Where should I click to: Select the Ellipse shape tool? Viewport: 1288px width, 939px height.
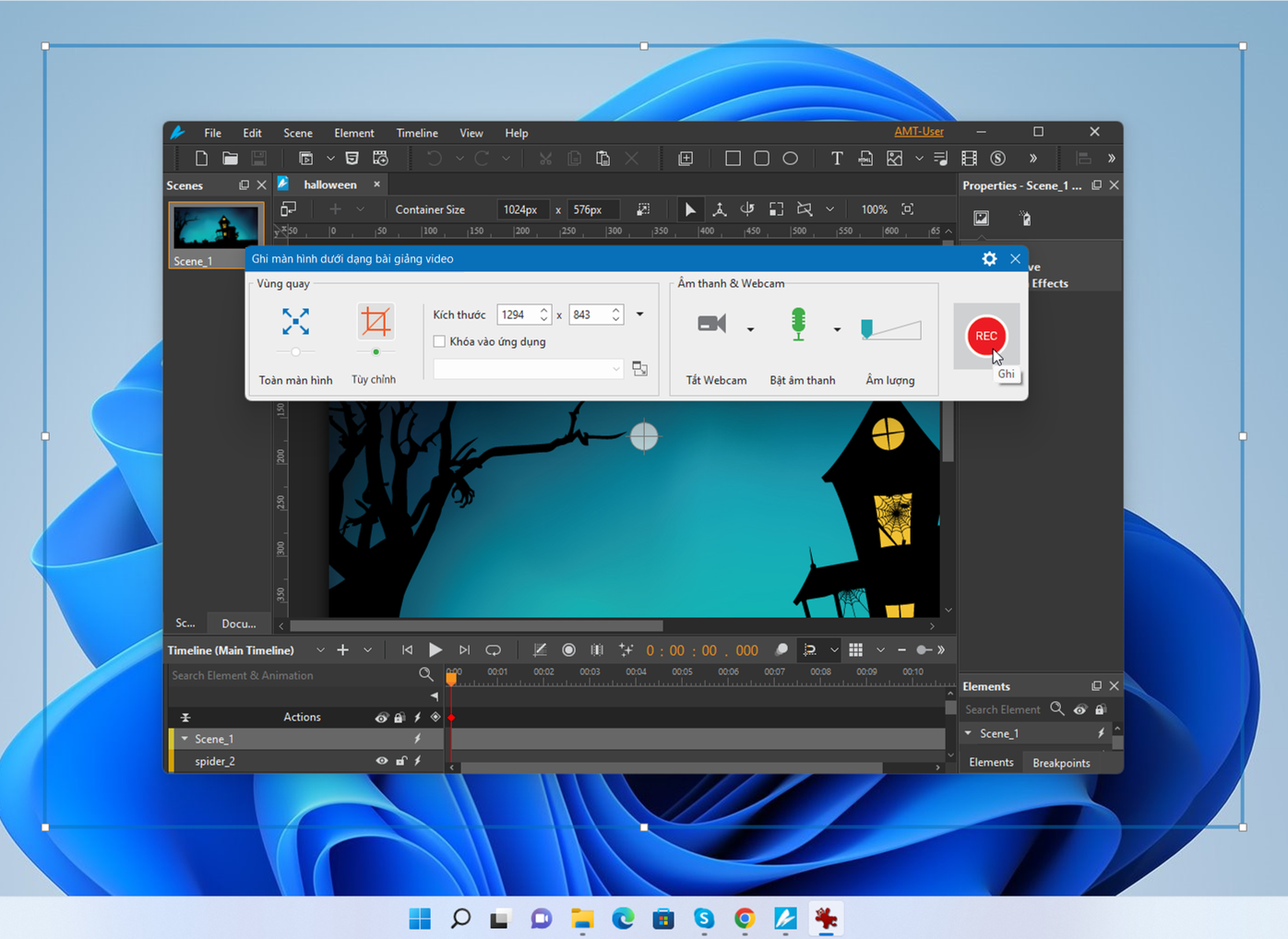pyautogui.click(x=790, y=159)
